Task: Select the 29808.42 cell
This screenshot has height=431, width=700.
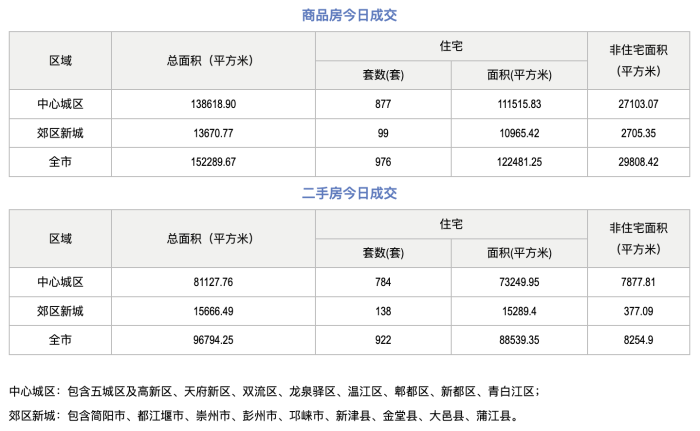Action: 638,162
